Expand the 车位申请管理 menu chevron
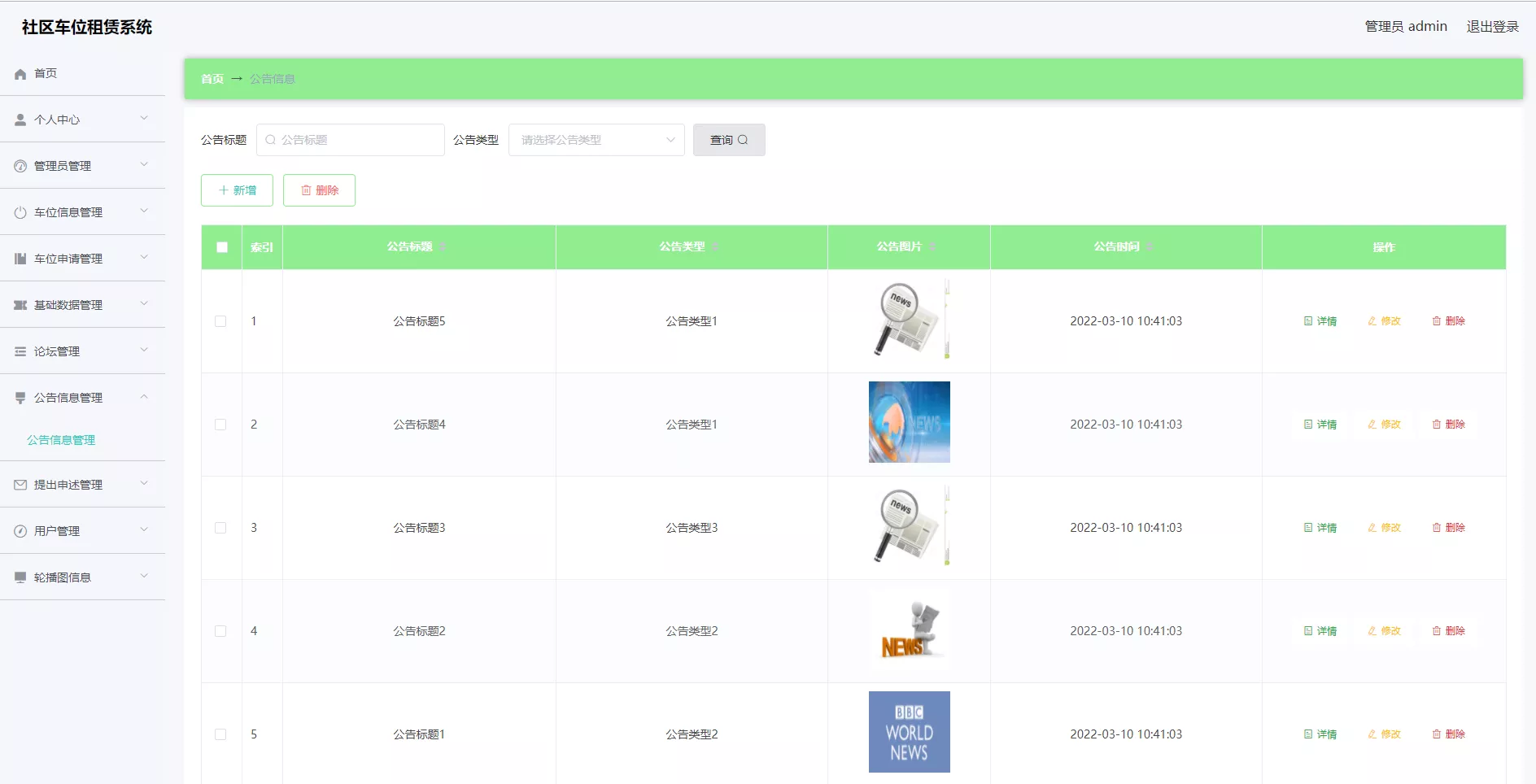The image size is (1536, 784). pos(144,258)
